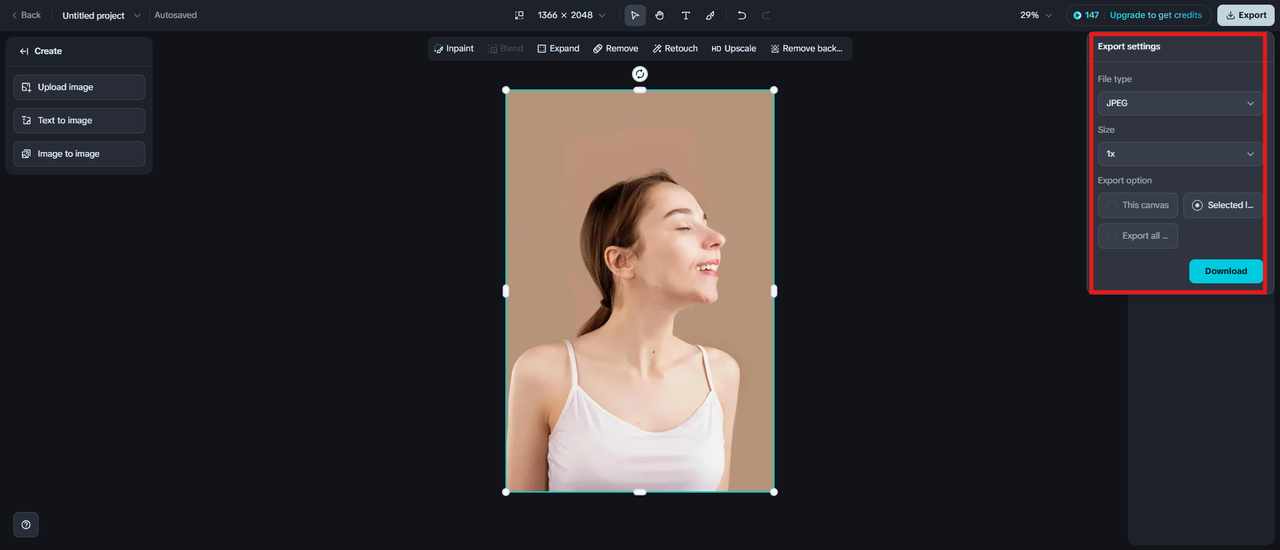
Task: Click the 147 credits counter
Action: [1086, 15]
